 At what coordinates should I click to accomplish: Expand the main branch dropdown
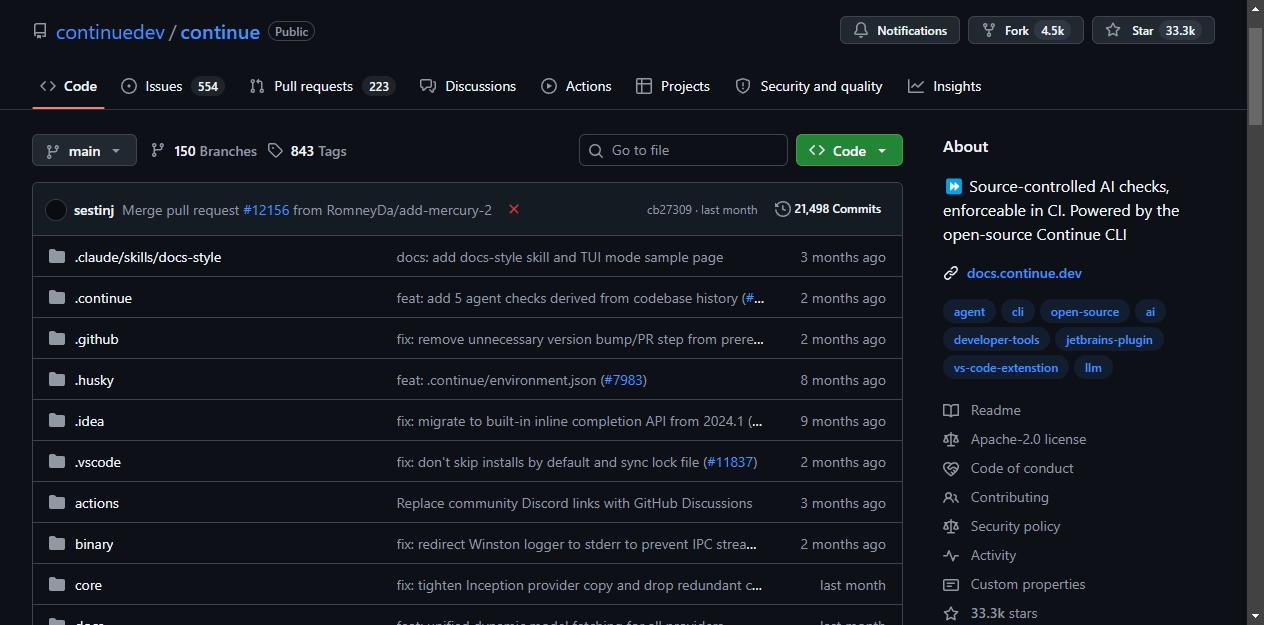point(84,150)
